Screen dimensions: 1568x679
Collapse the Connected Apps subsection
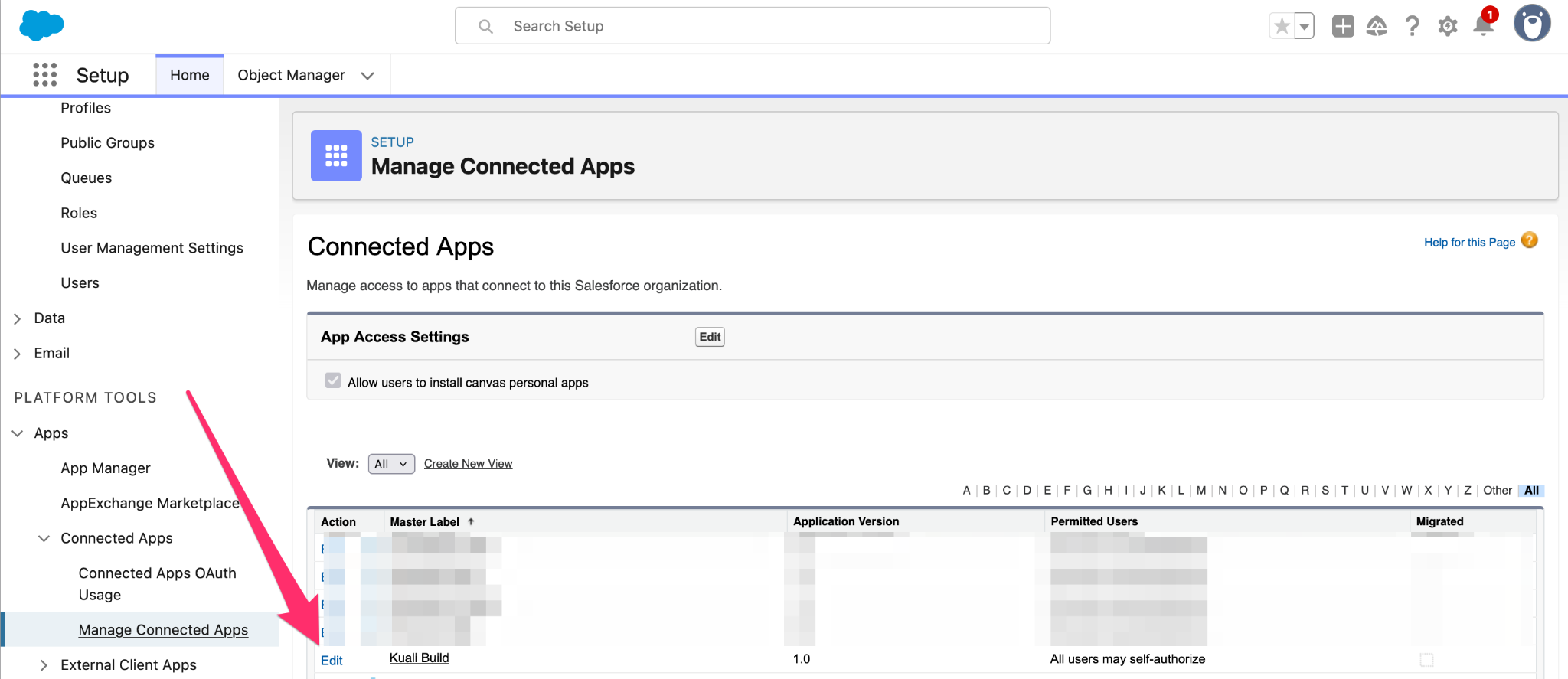tap(44, 538)
